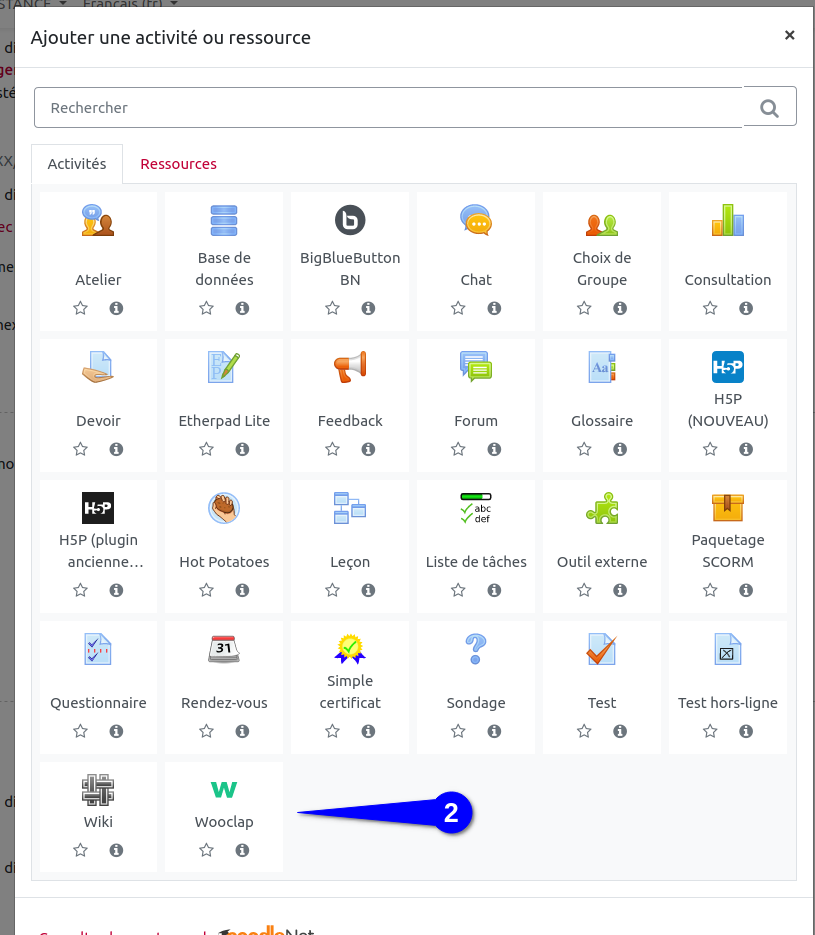Image resolution: width=815 pixels, height=935 pixels.
Task: Close the add activity dialog
Action: coord(789,35)
